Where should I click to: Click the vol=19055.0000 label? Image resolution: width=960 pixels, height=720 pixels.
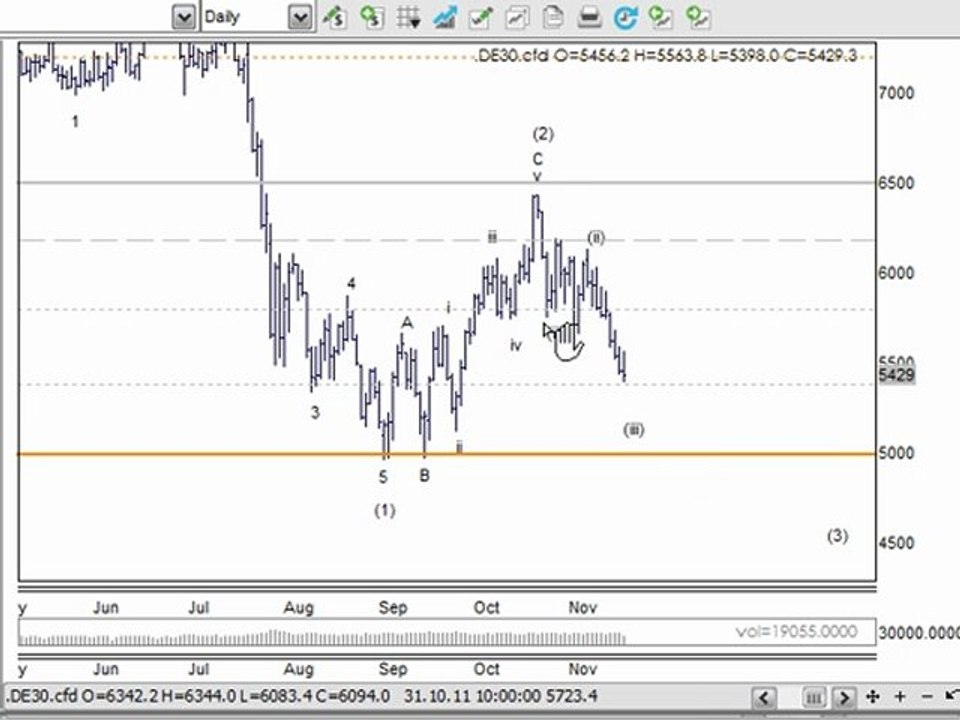click(x=796, y=631)
